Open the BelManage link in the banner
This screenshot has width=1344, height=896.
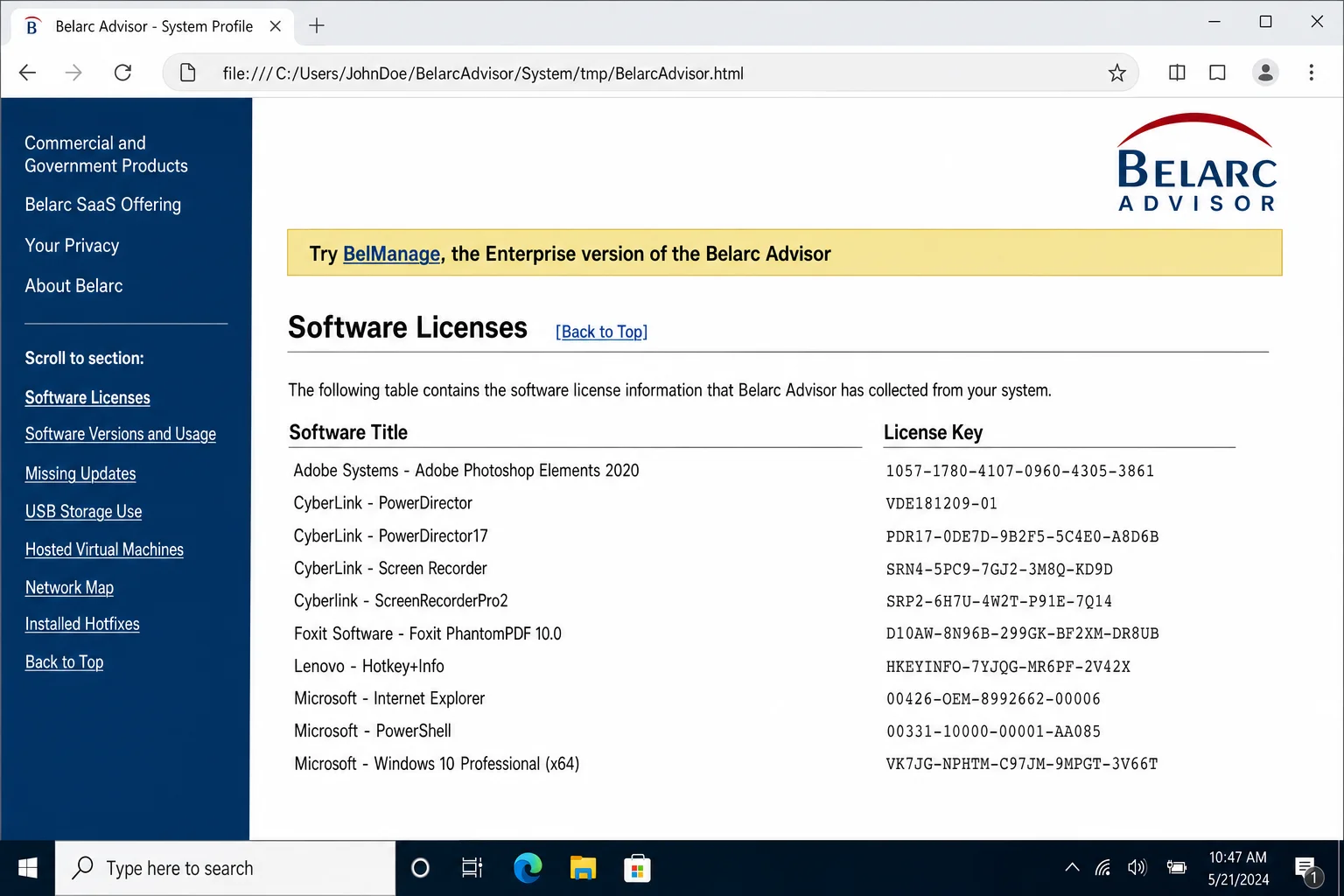(391, 255)
